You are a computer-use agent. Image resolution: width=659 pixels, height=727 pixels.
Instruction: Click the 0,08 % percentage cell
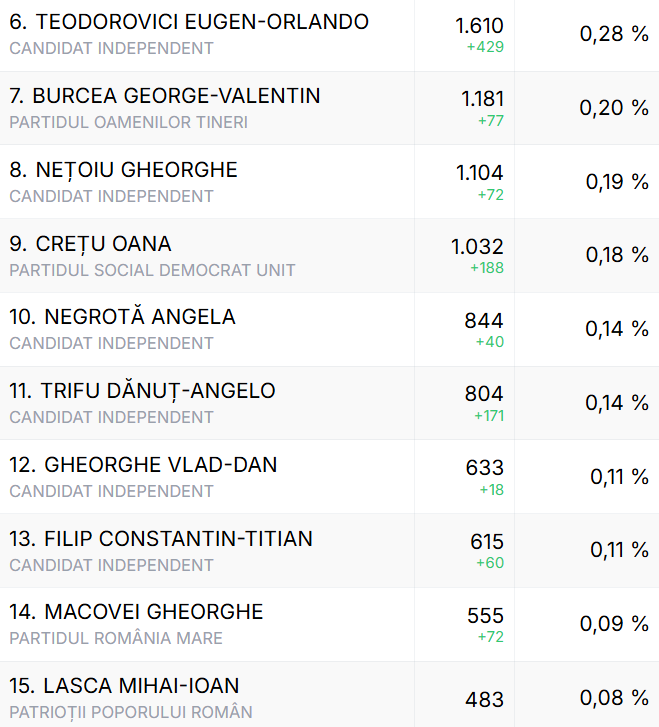pyautogui.click(x=614, y=698)
